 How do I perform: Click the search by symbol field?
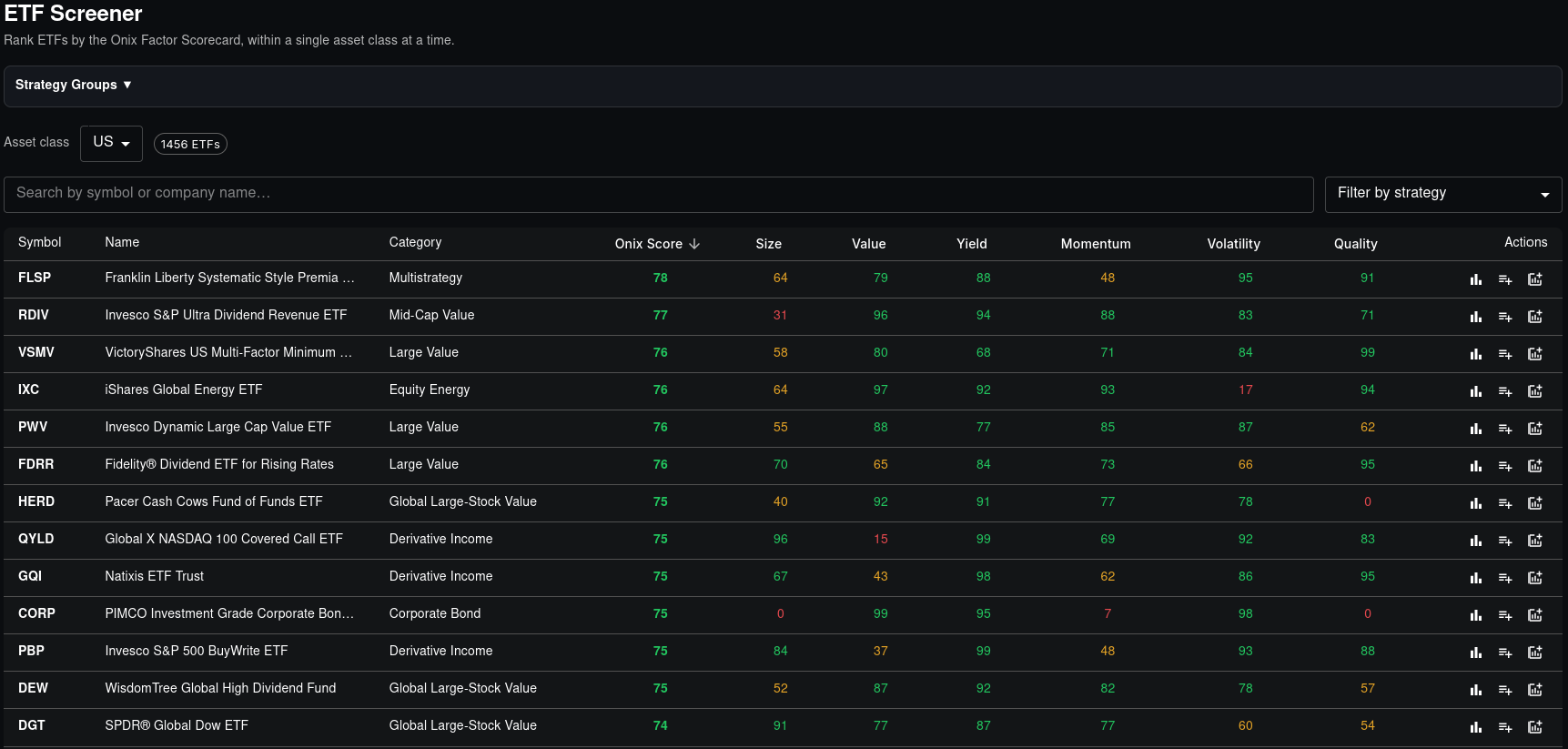click(659, 194)
